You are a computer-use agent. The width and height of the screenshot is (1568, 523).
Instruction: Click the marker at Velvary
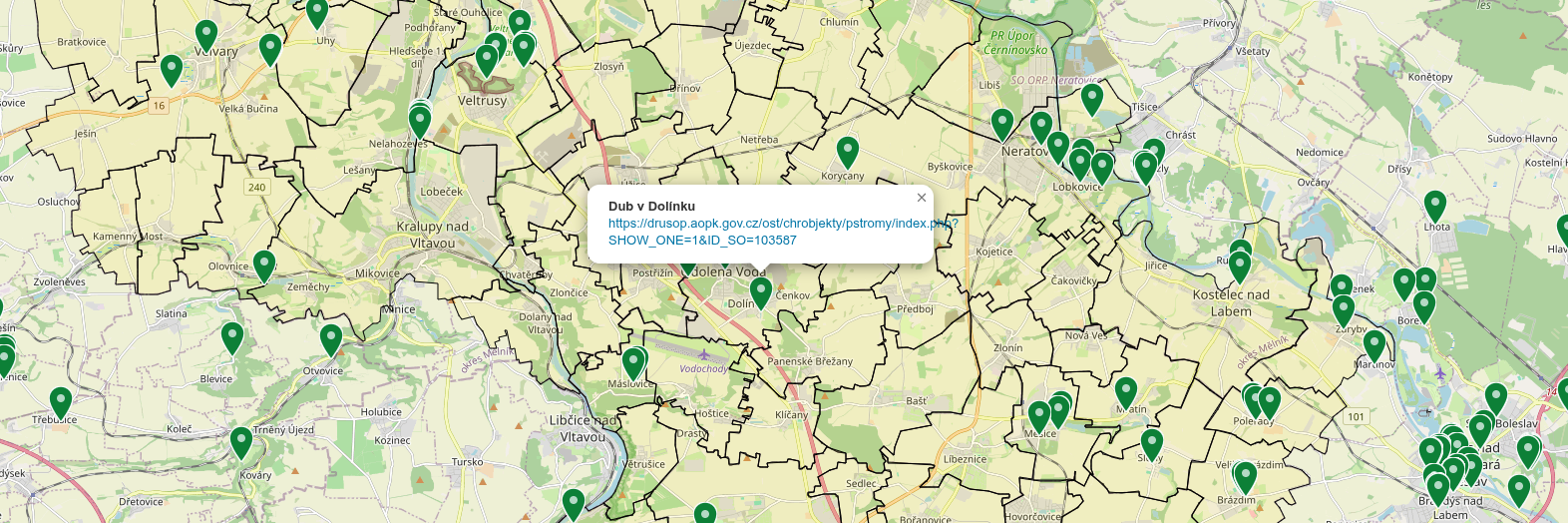tap(206, 37)
